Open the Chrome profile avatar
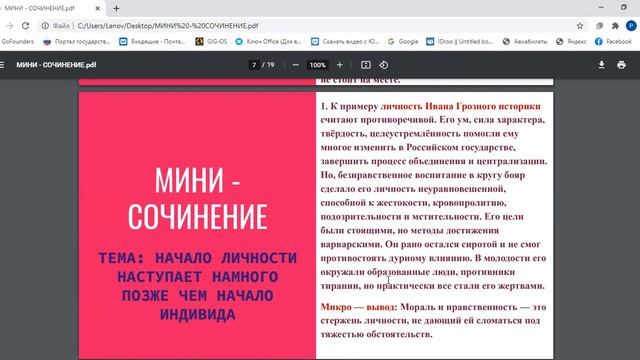Screen dimensions: 640x360 click(631, 26)
